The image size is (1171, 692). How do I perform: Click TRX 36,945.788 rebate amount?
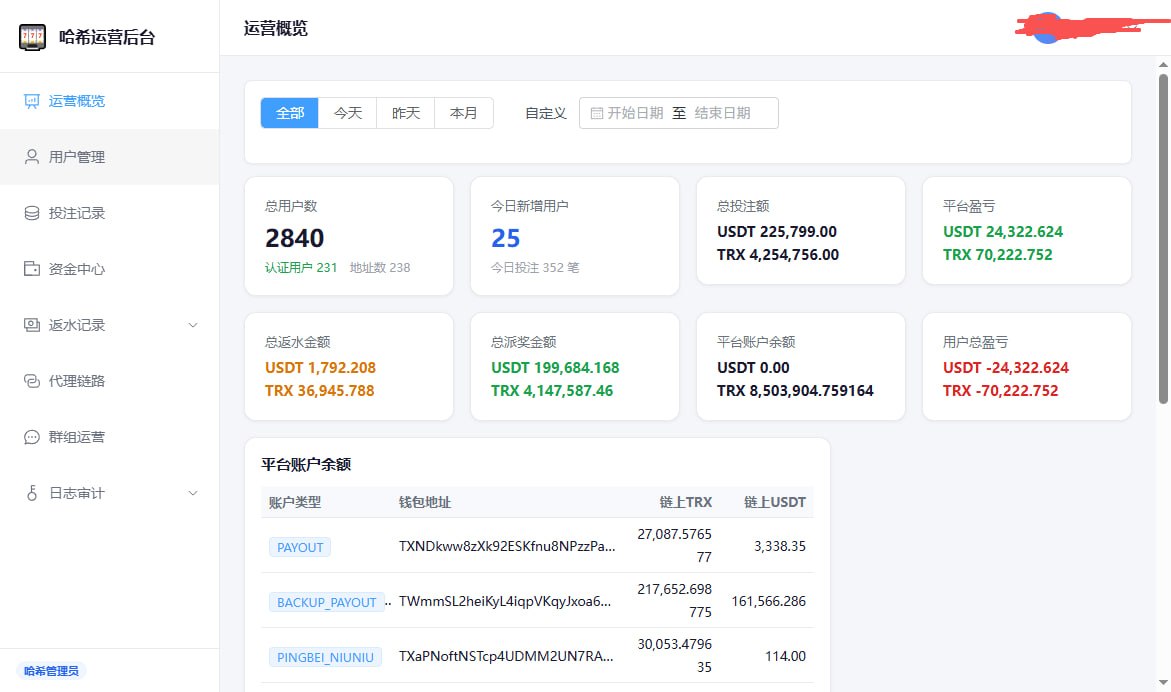tap(320, 390)
